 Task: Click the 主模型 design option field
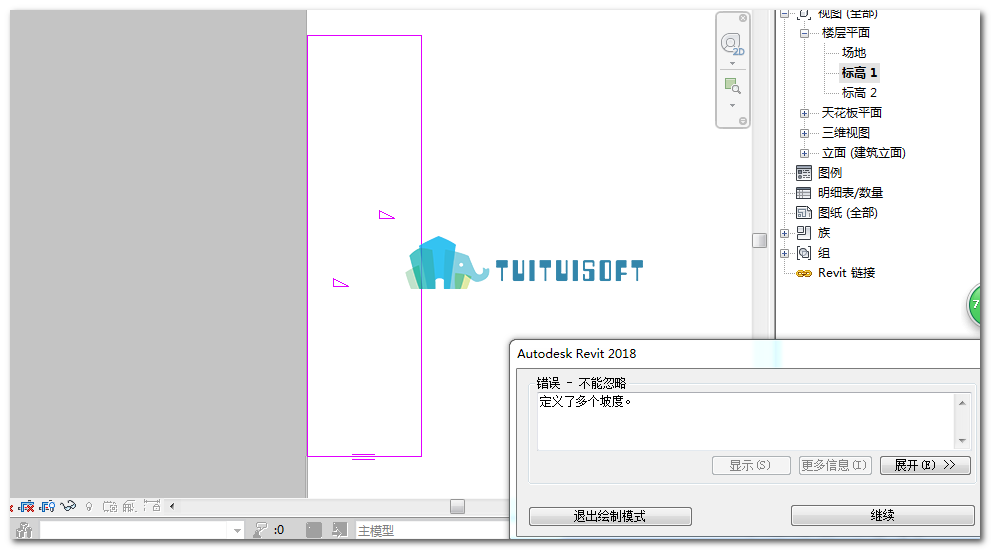coord(432,530)
